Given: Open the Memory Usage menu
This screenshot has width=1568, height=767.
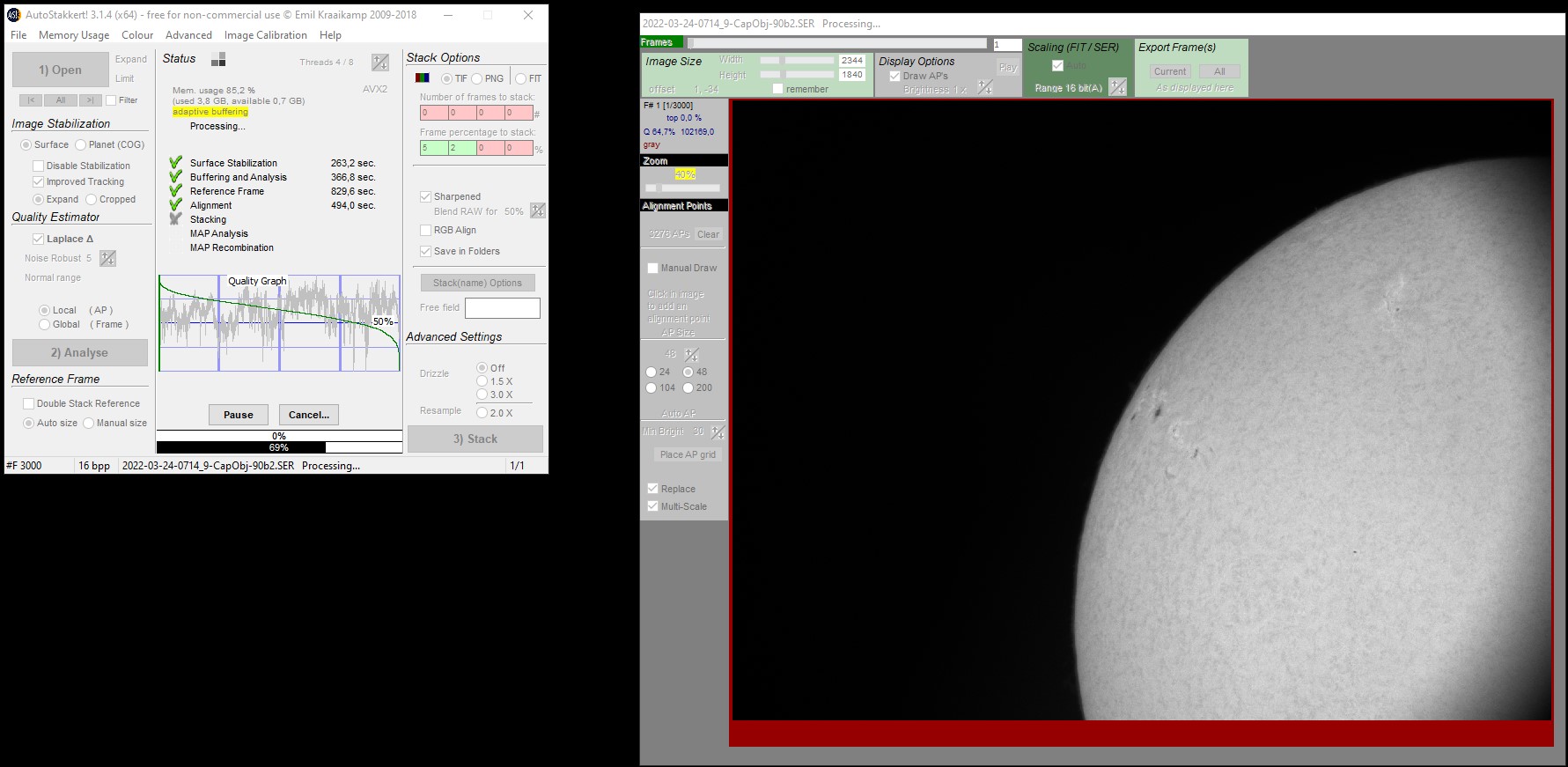Looking at the screenshot, I should [x=74, y=35].
